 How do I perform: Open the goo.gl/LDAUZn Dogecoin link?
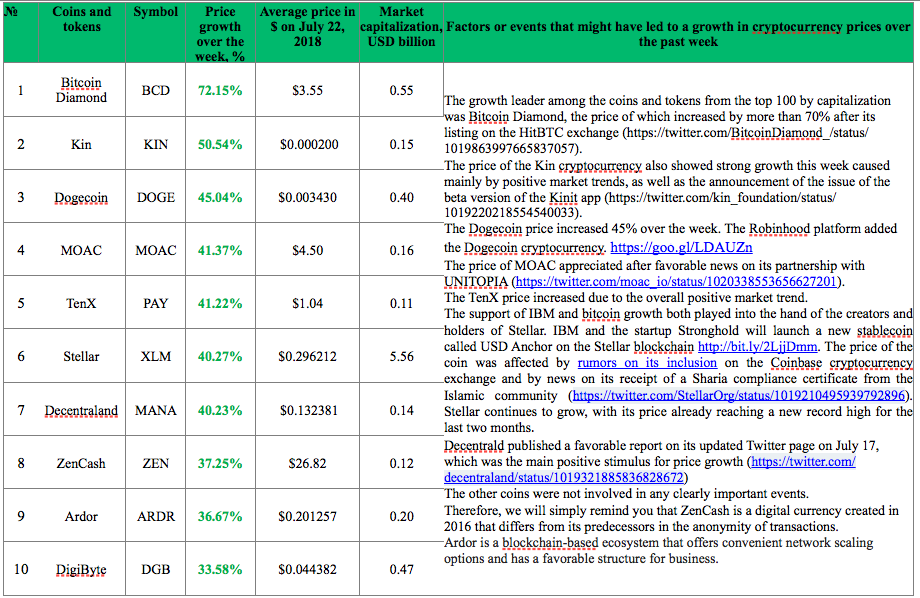681,247
